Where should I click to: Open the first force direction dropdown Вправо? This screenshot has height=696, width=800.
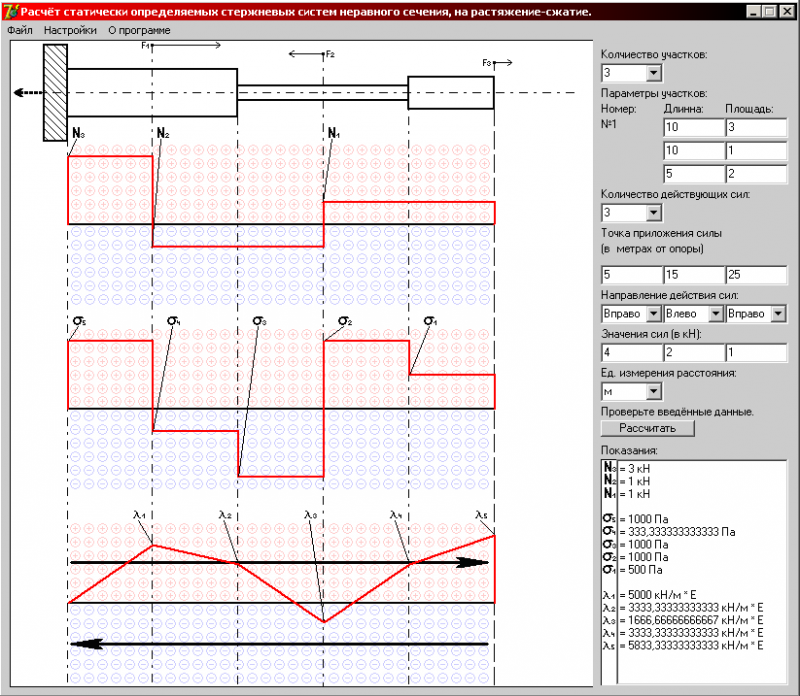[x=654, y=313]
